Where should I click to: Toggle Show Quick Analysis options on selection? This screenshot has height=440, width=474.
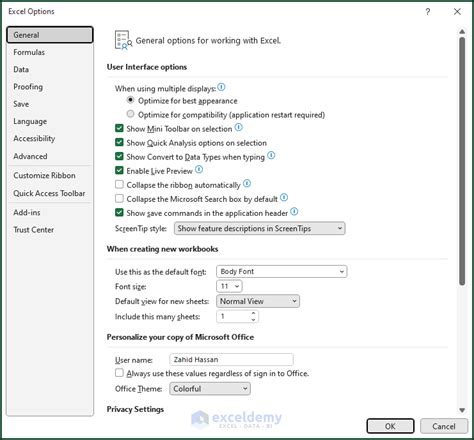click(119, 142)
